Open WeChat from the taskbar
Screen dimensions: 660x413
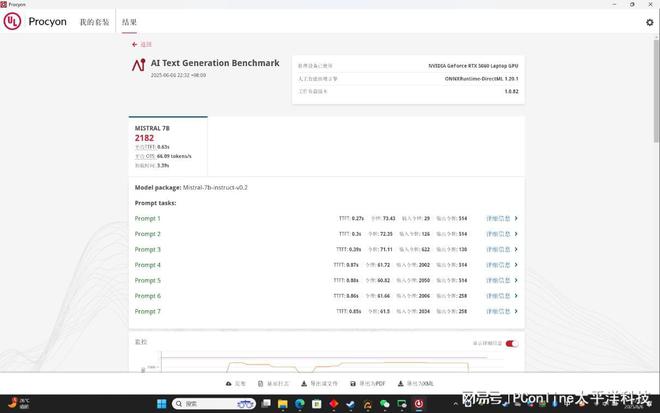pos(385,404)
